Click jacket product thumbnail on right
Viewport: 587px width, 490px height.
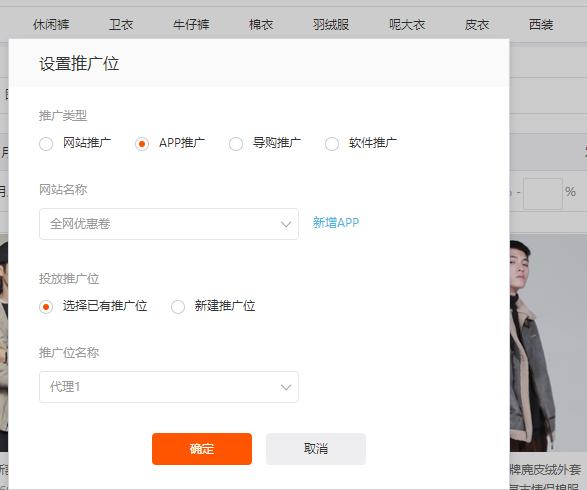click(548, 343)
